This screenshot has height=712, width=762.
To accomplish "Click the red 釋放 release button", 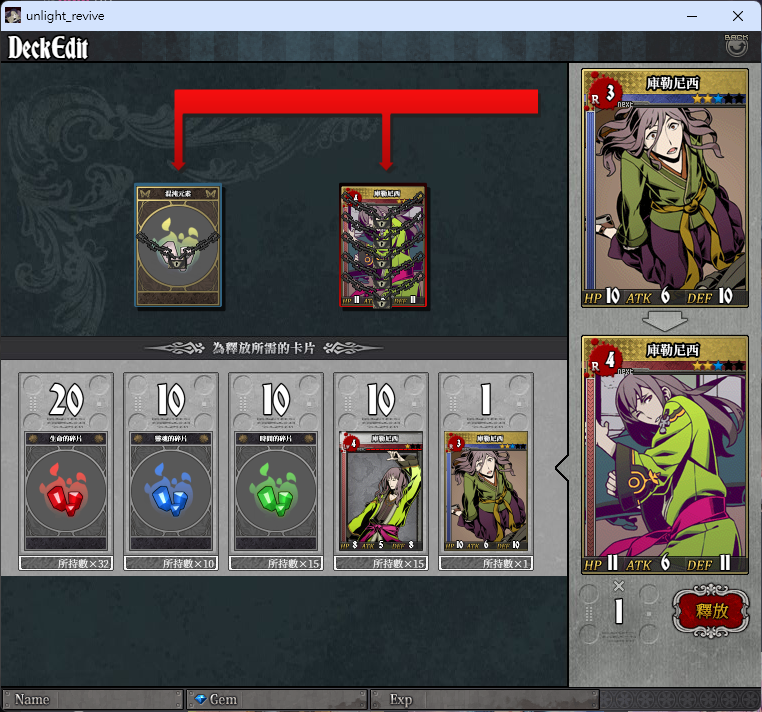I will (710, 611).
